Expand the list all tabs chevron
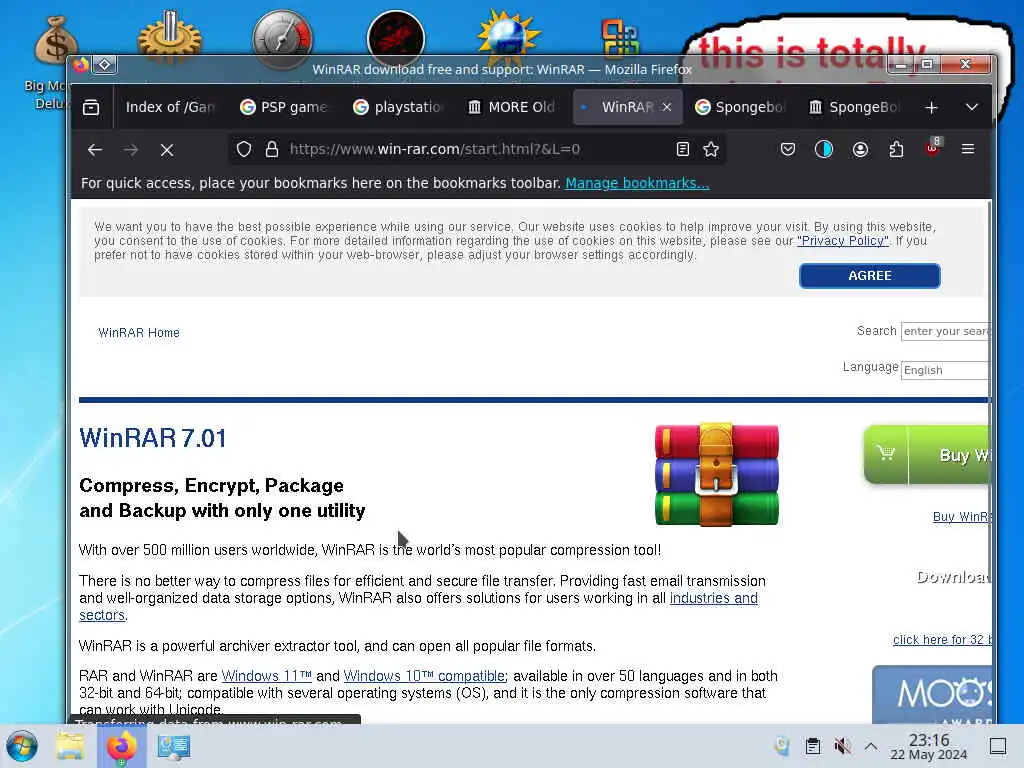Viewport: 1024px width, 768px height. (972, 108)
